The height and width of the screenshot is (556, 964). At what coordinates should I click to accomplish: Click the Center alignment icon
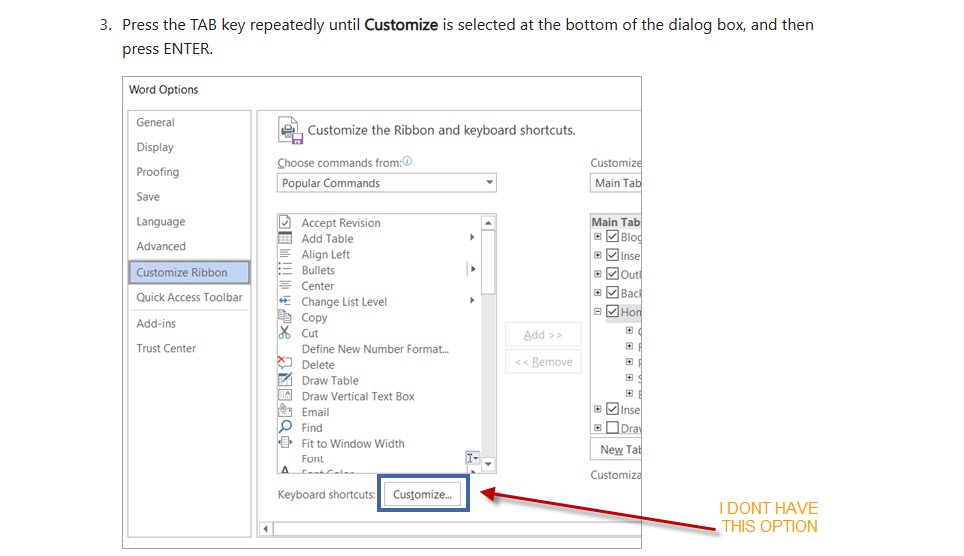click(285, 285)
